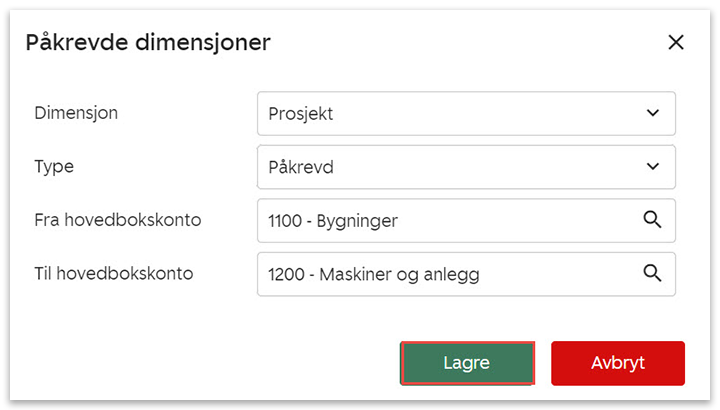Click the Fra hovedbokskonto label
Image resolution: width=720 pixels, height=410 pixels.
pyautogui.click(x=118, y=219)
